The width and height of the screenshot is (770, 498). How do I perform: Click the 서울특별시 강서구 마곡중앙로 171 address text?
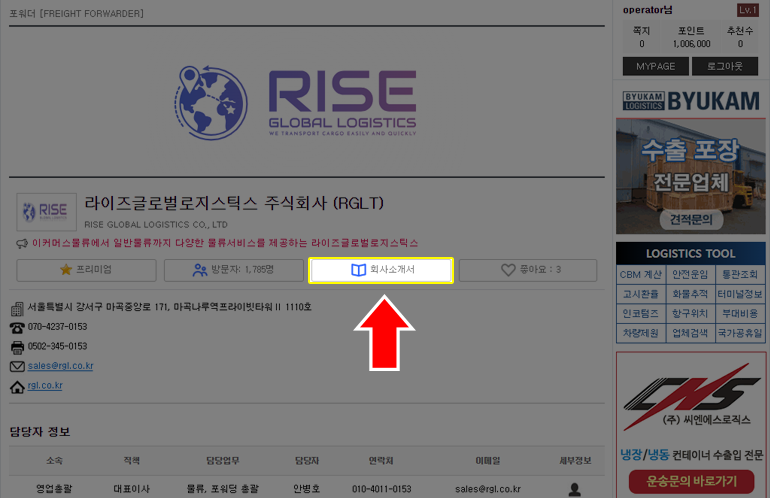(169, 307)
